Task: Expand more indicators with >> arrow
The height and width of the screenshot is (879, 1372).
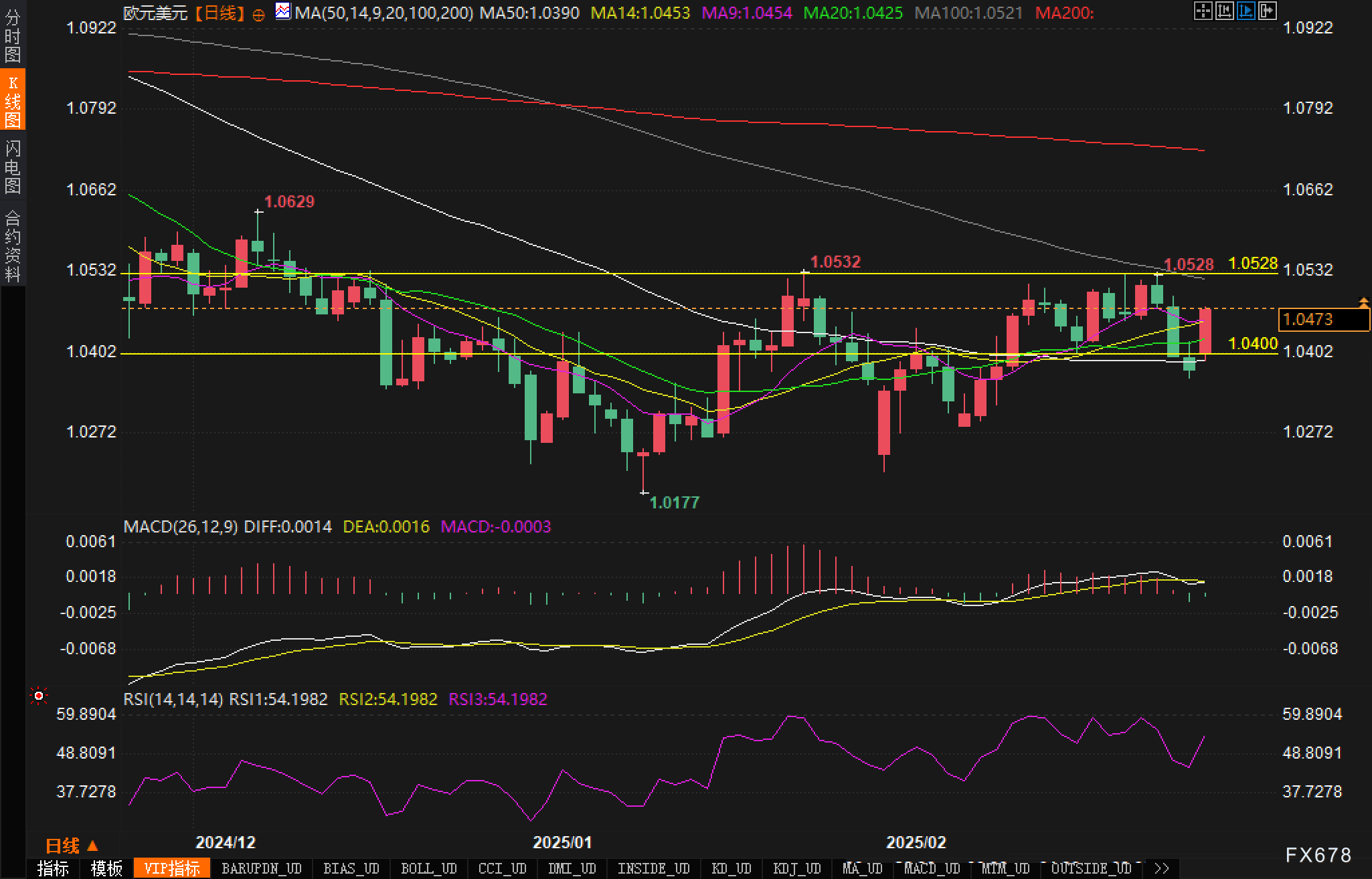Action: (1162, 868)
